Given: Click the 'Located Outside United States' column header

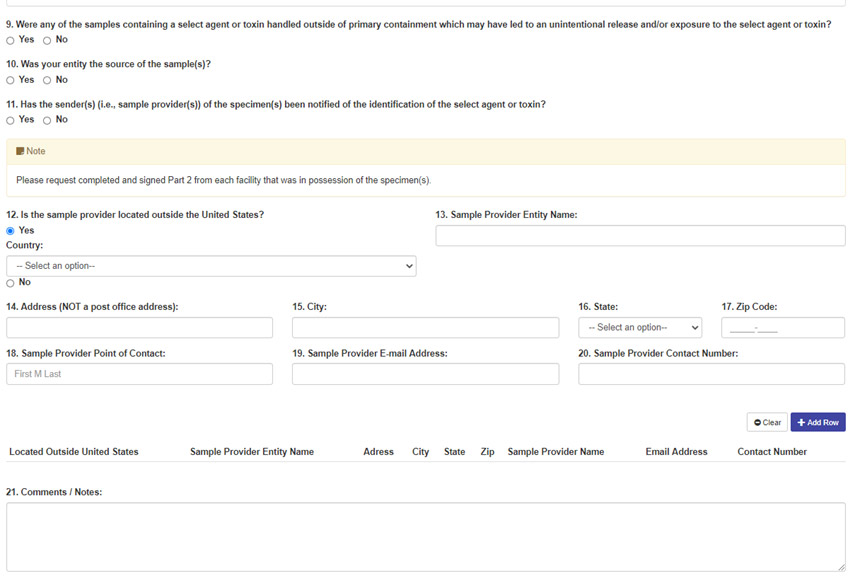Looking at the screenshot, I should point(74,452).
